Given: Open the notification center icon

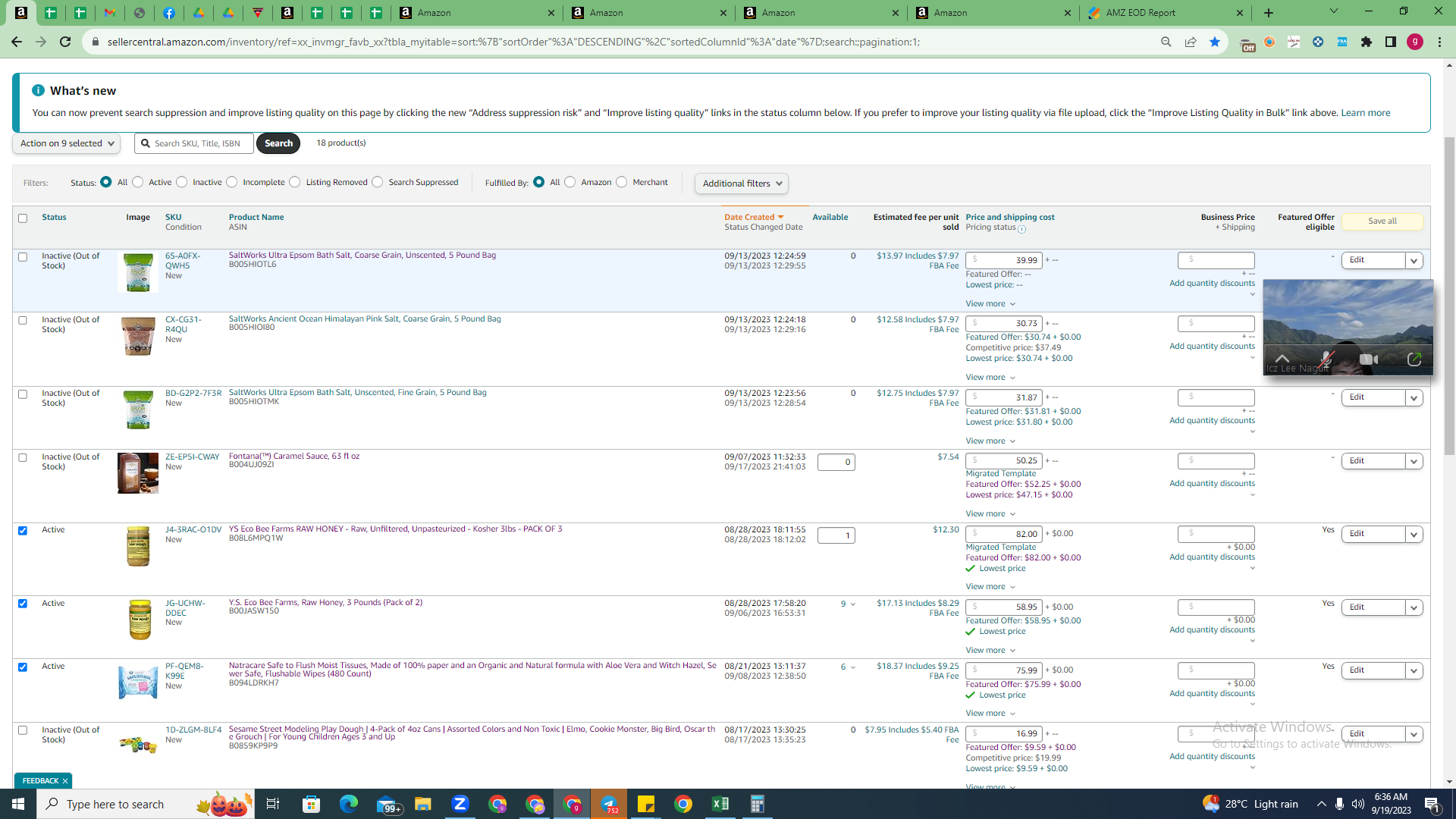Looking at the screenshot, I should point(1432,804).
